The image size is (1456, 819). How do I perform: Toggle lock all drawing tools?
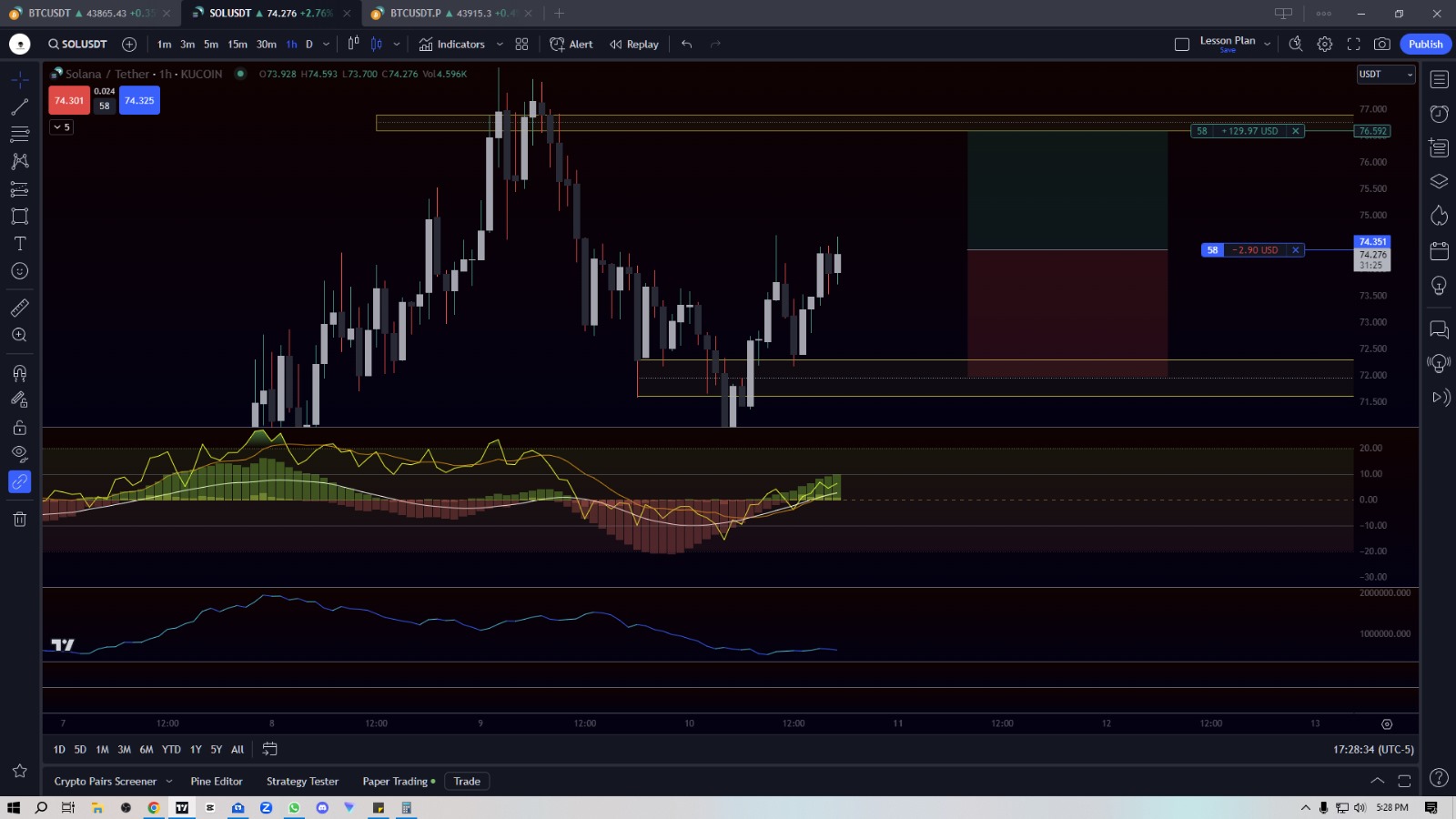(19, 428)
